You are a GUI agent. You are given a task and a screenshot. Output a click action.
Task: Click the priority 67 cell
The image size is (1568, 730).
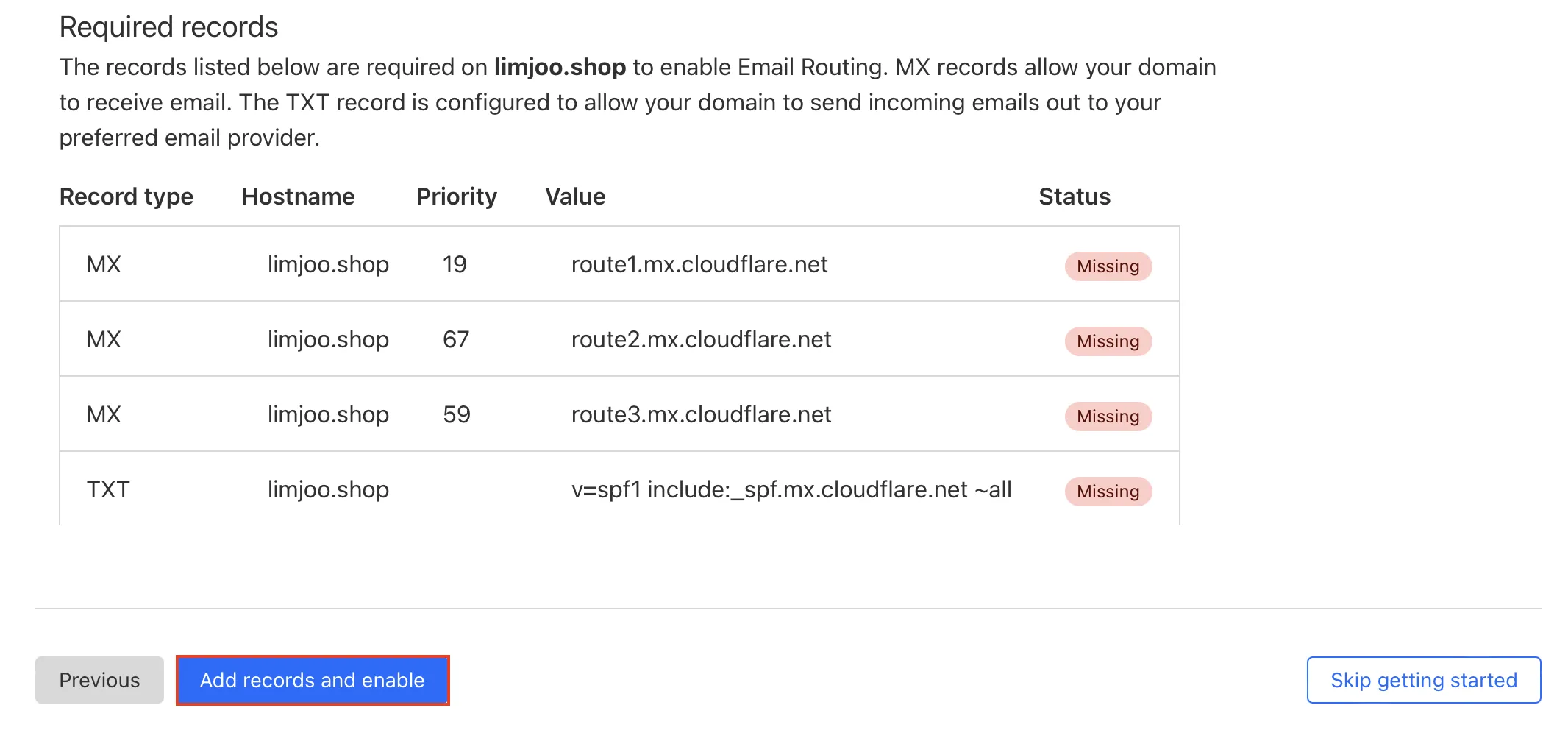456,339
